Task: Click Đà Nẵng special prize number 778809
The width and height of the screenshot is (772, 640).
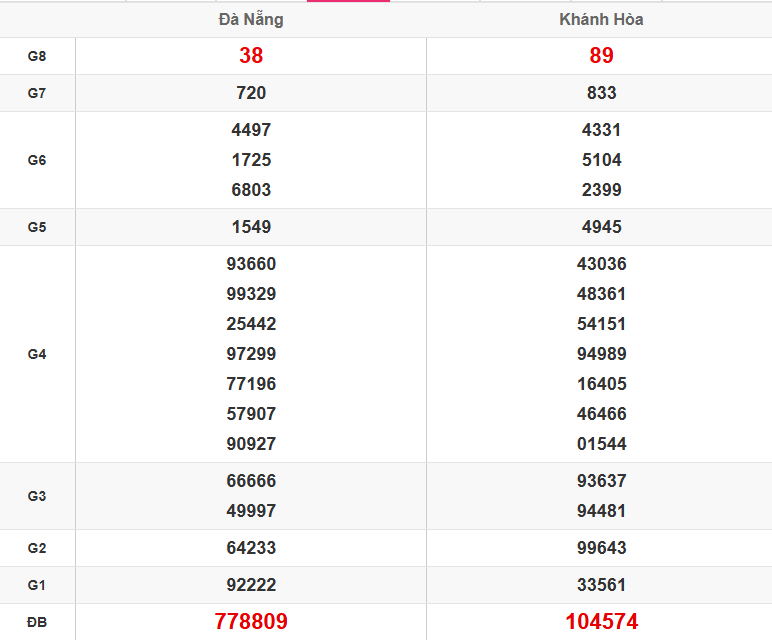Action: coord(251,622)
